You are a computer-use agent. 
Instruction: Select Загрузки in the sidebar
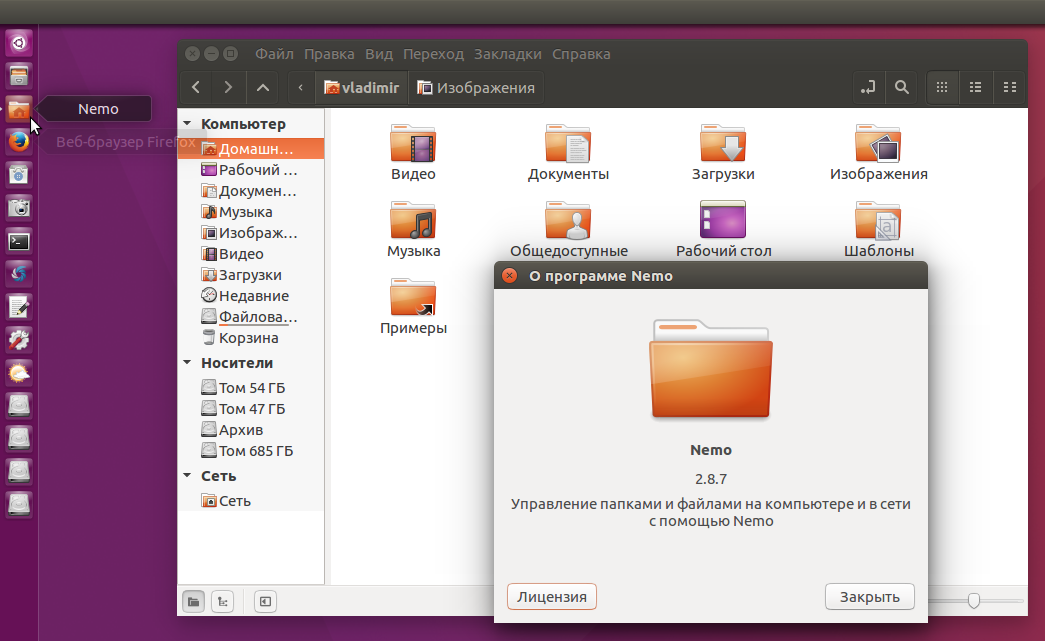pyautogui.click(x=251, y=275)
